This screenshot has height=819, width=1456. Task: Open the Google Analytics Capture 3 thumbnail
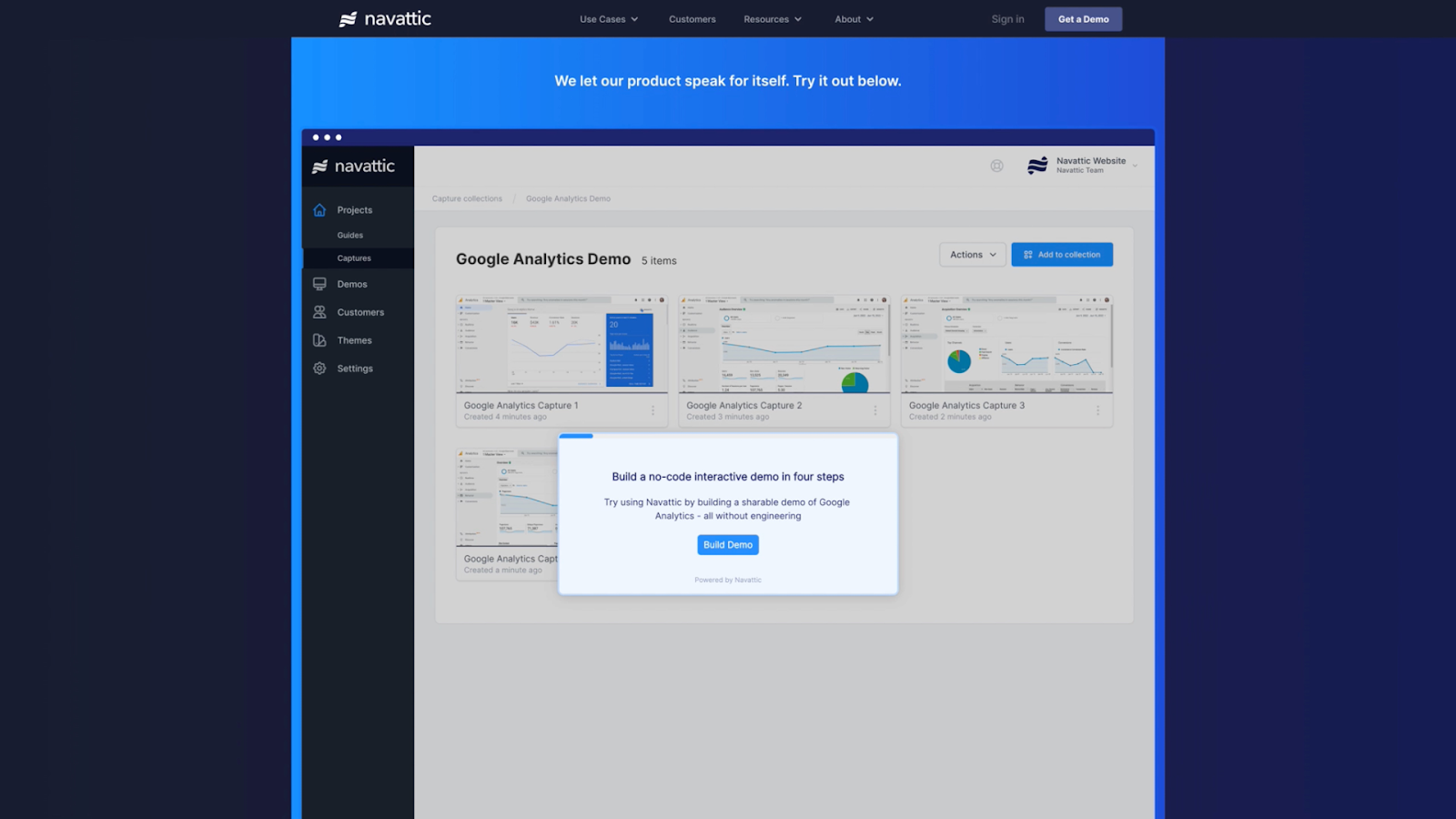(x=1006, y=344)
